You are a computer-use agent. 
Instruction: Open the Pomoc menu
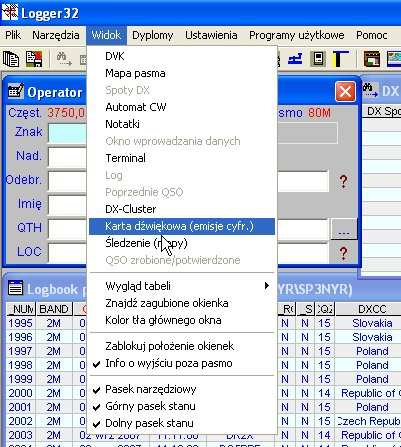[371, 35]
